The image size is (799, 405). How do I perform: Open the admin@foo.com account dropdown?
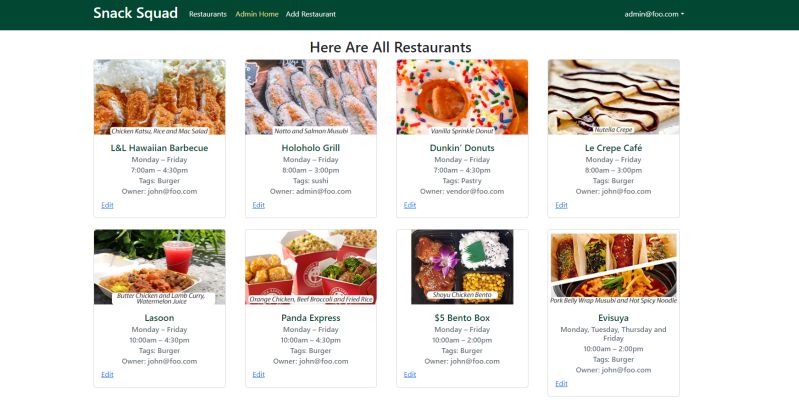[x=654, y=14]
